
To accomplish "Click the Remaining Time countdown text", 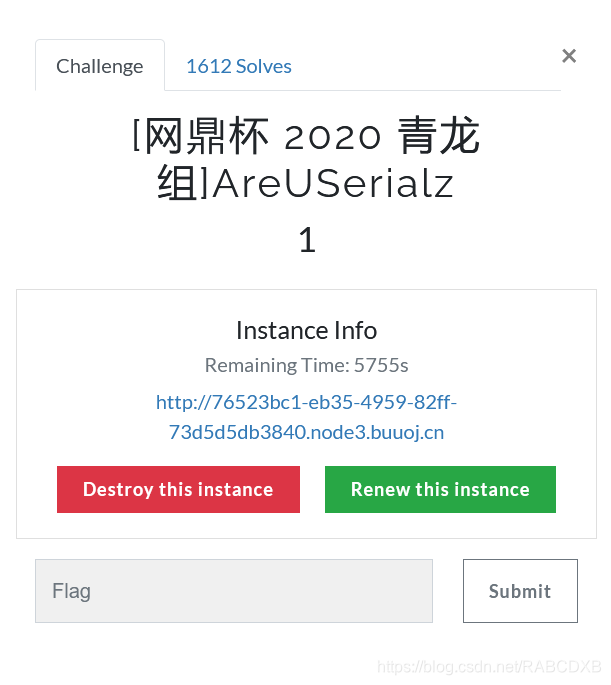I will coord(306,365).
